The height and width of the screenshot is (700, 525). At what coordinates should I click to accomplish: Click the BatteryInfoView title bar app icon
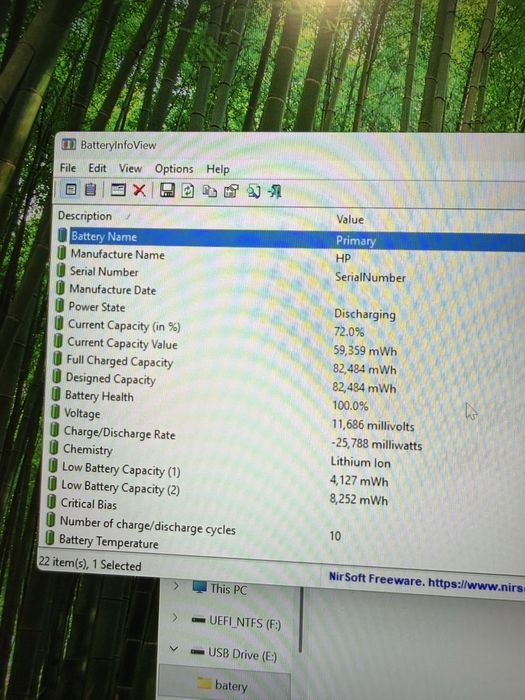point(68,144)
